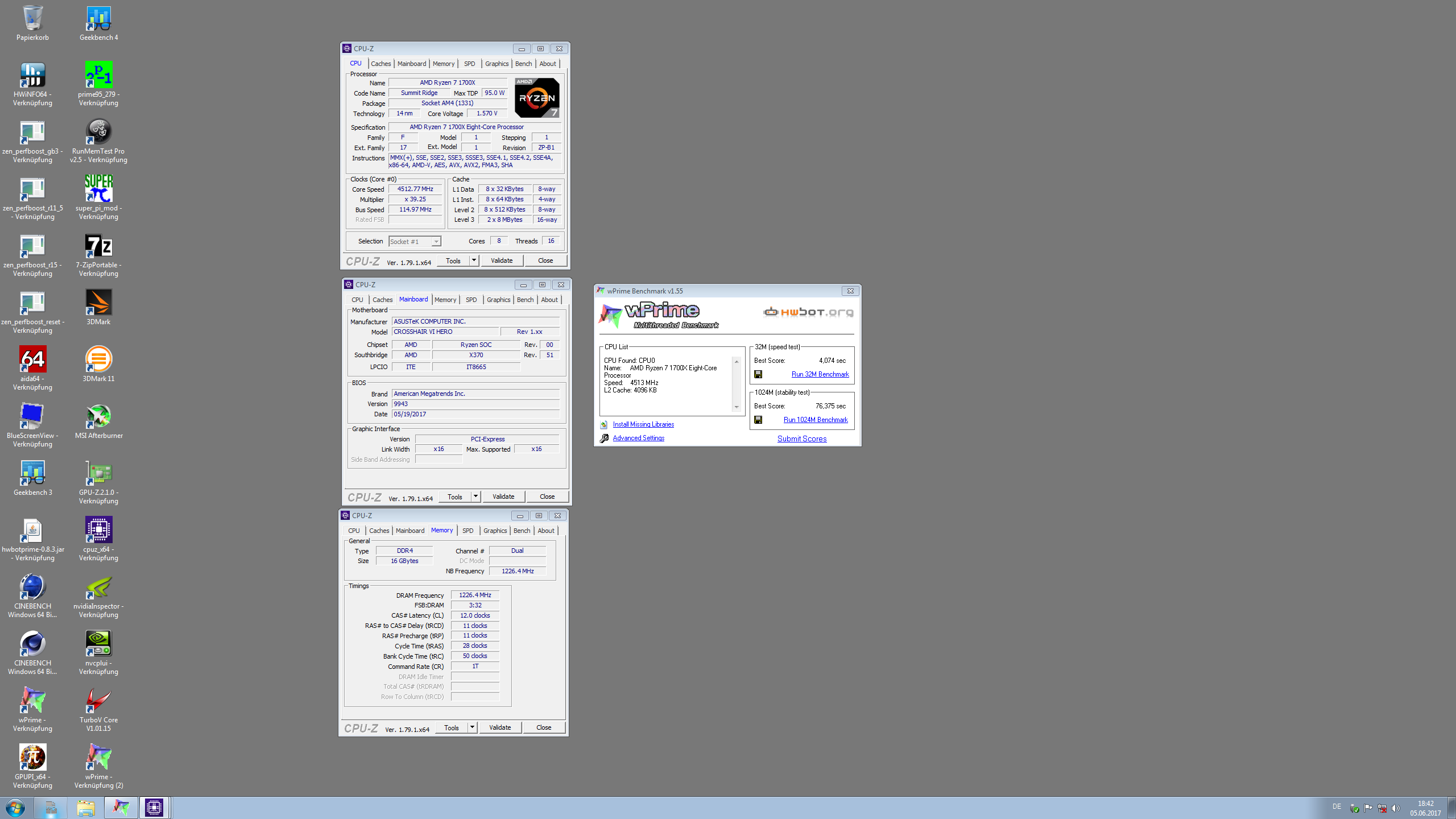Select the MSI Afterburner desktop icon

(98, 421)
